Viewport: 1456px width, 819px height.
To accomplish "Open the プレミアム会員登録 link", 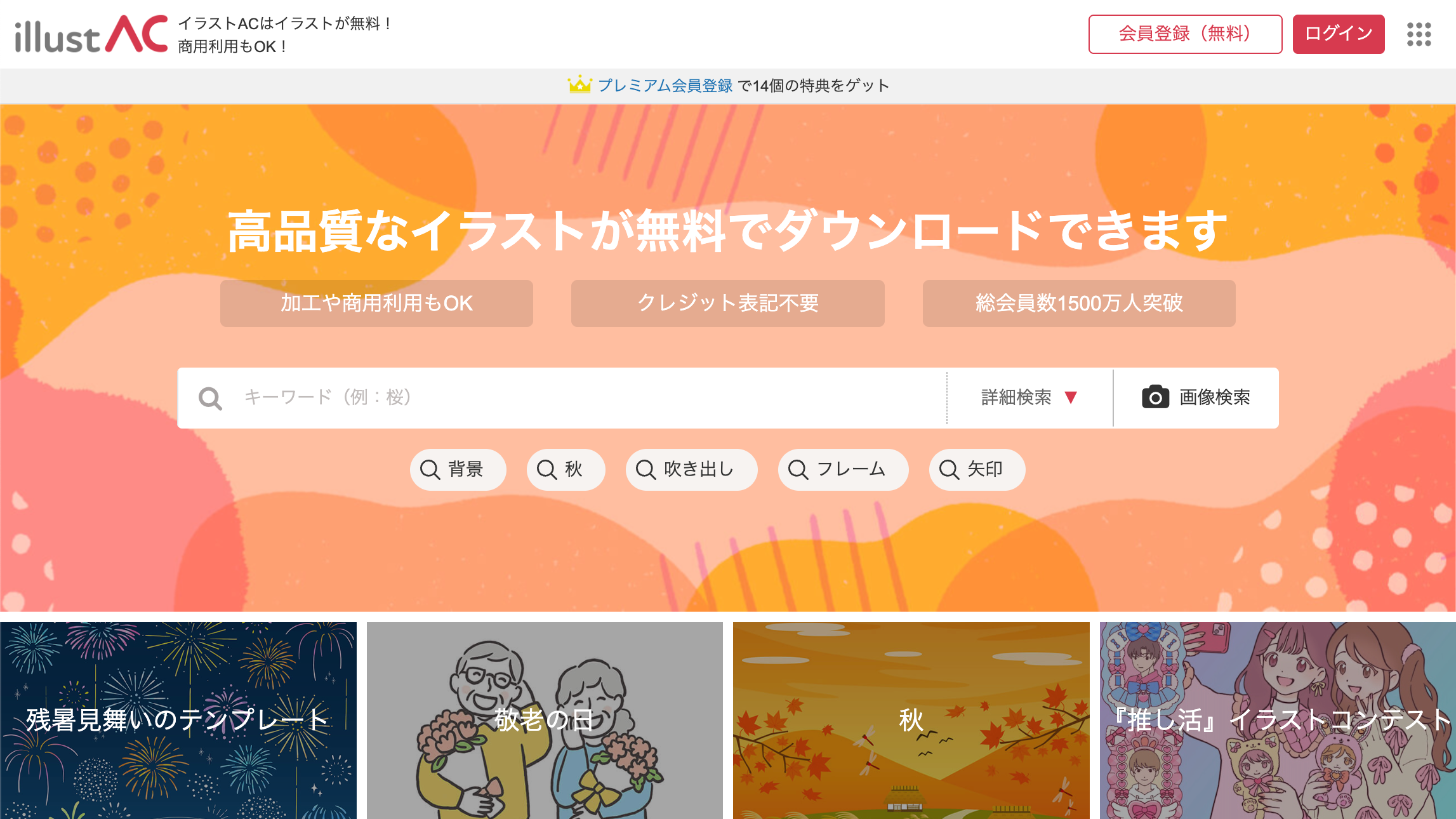I will (665, 85).
